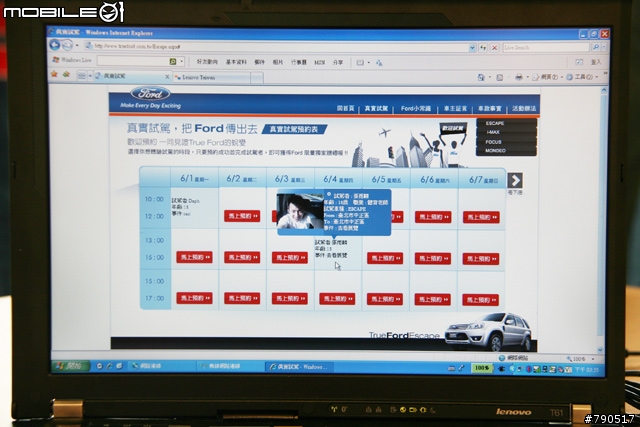
Task: Click the taskbar clock
Action: [587, 370]
